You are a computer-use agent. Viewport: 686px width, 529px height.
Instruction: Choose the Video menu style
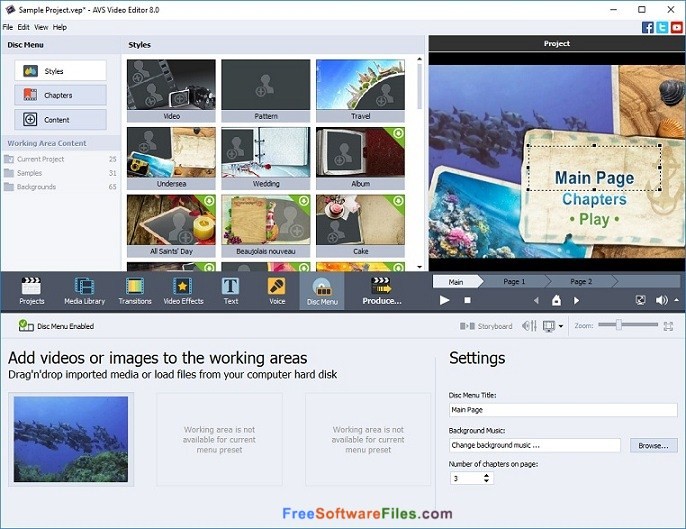171,91
